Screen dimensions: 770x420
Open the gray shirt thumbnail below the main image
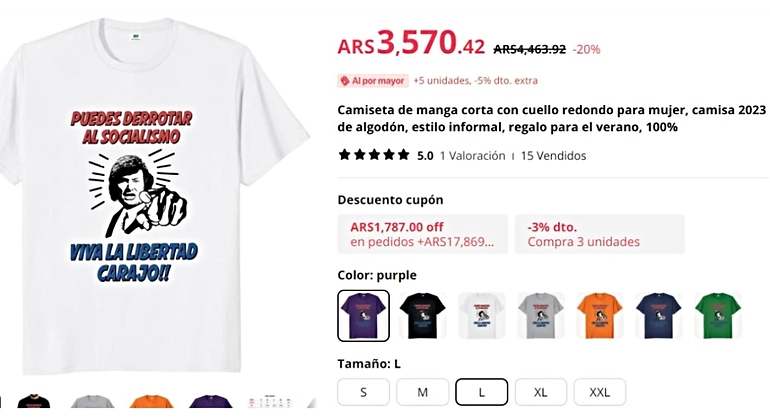pyautogui.click(x=92, y=402)
